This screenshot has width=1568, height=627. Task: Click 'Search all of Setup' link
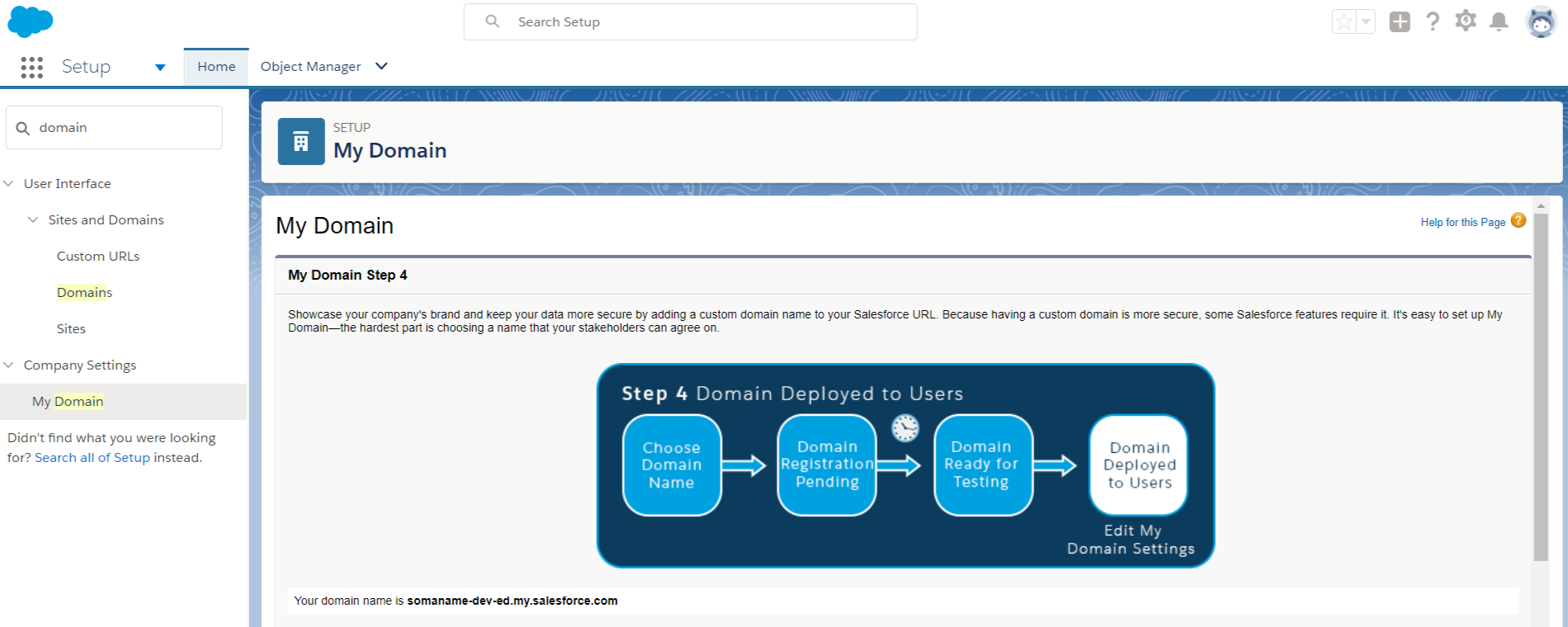[92, 458]
